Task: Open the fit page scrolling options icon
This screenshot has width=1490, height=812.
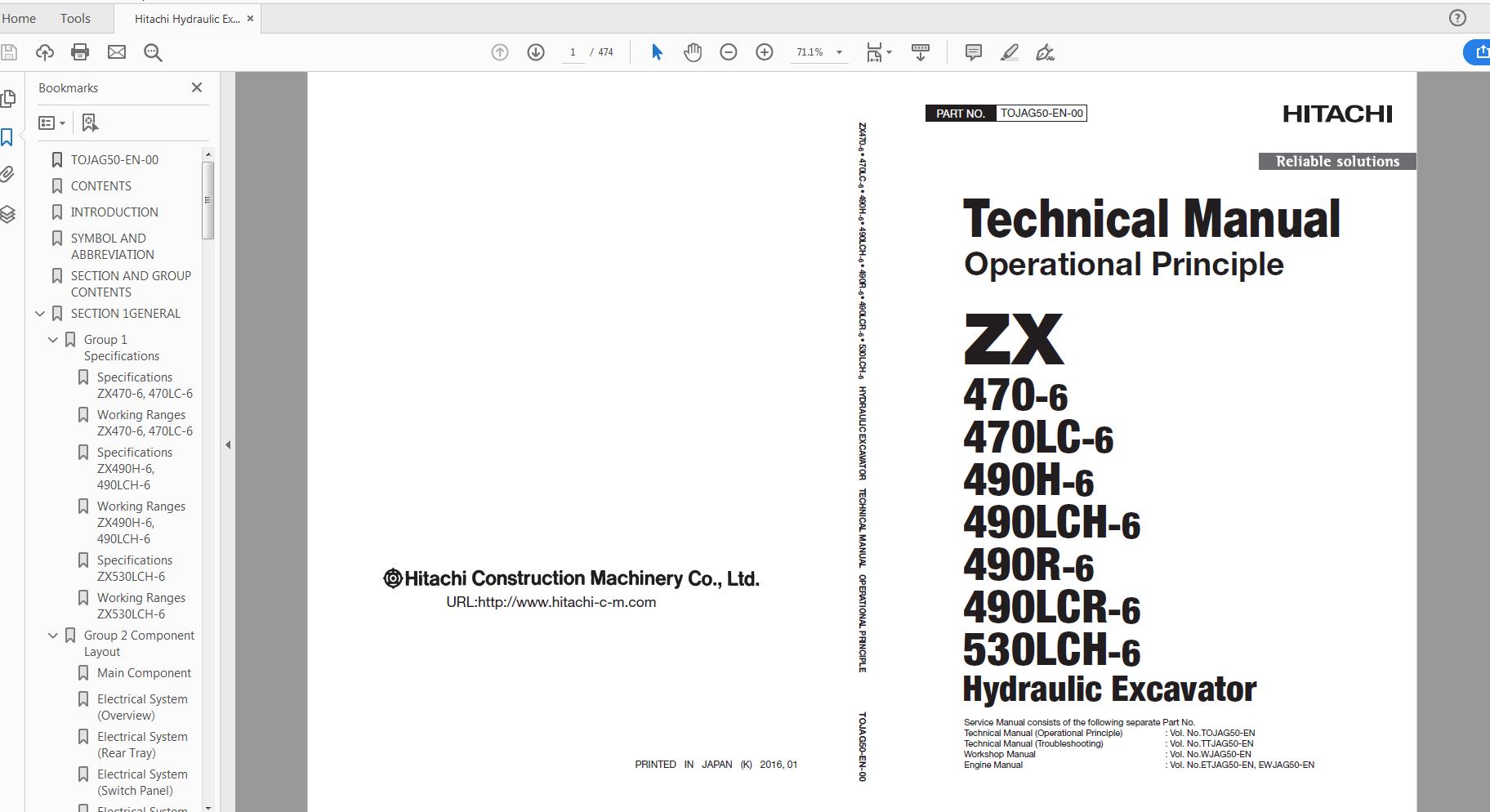Action: tap(878, 52)
